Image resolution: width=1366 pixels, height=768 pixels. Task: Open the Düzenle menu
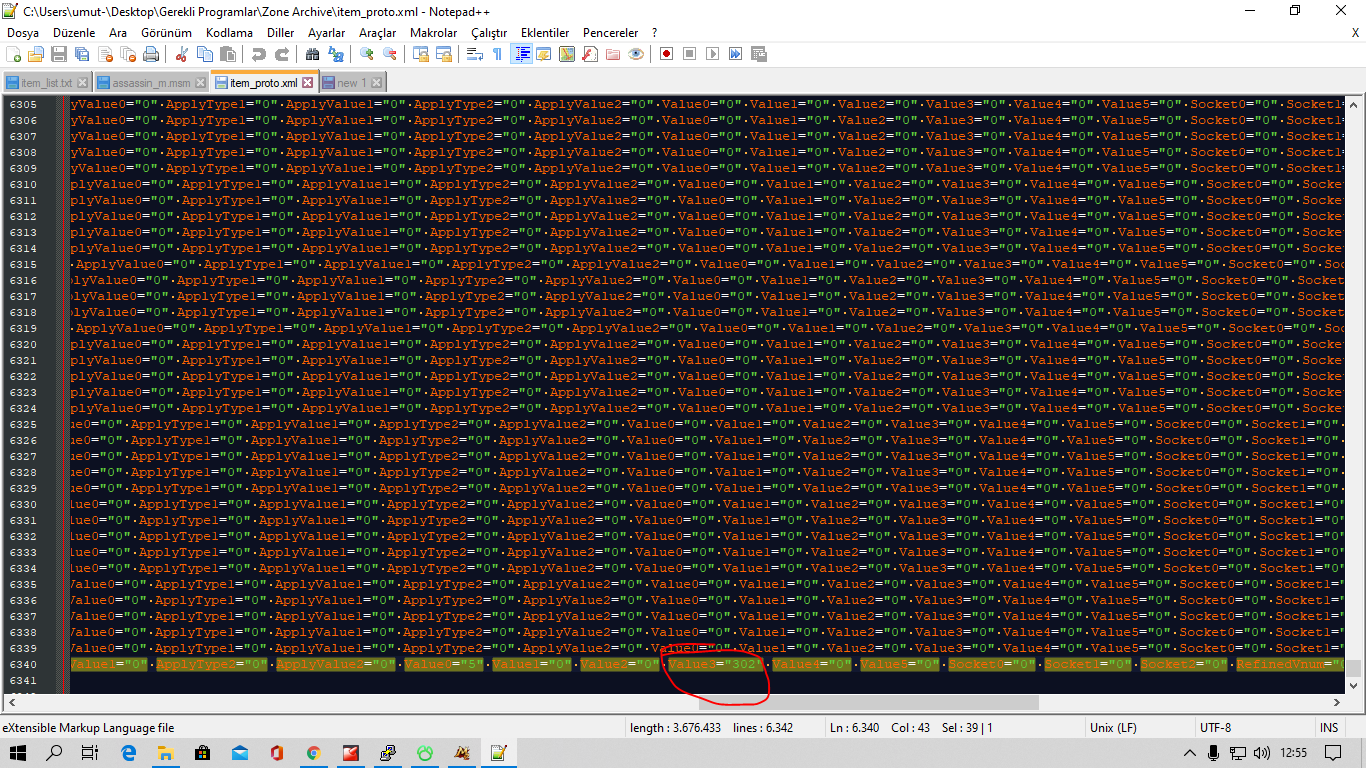pos(73,33)
